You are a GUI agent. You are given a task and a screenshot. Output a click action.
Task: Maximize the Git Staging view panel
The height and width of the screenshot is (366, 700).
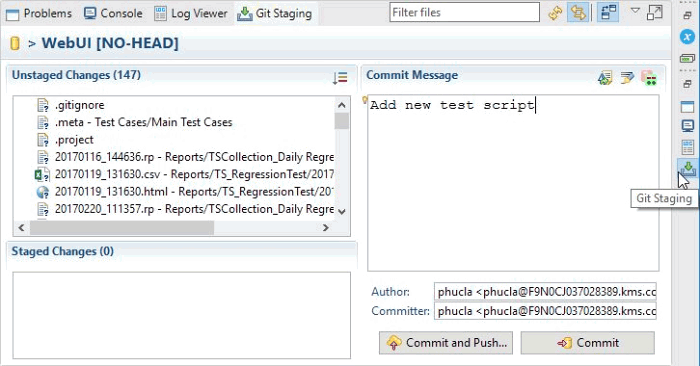click(x=654, y=12)
